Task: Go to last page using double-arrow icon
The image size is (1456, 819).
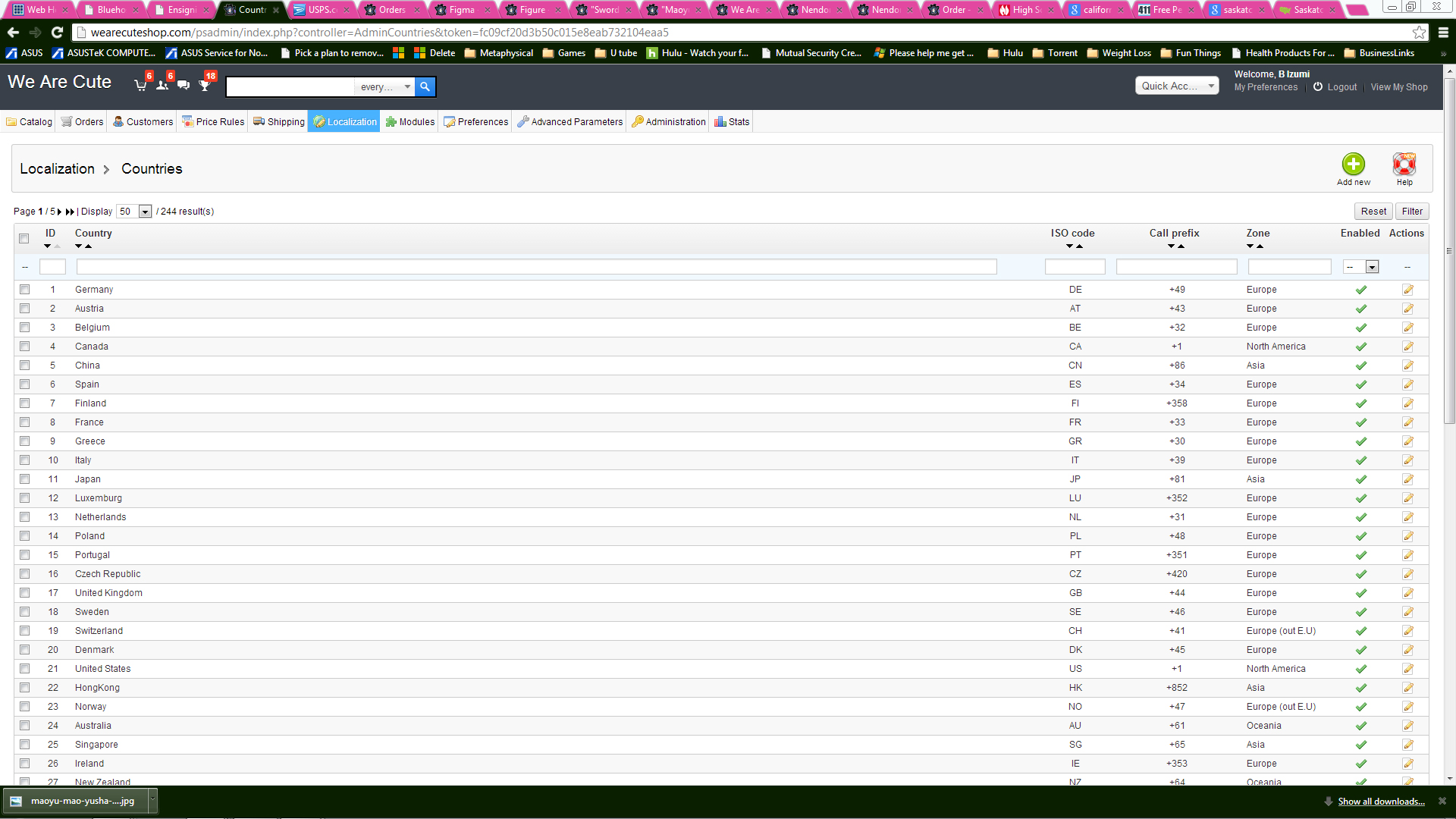Action: [70, 212]
